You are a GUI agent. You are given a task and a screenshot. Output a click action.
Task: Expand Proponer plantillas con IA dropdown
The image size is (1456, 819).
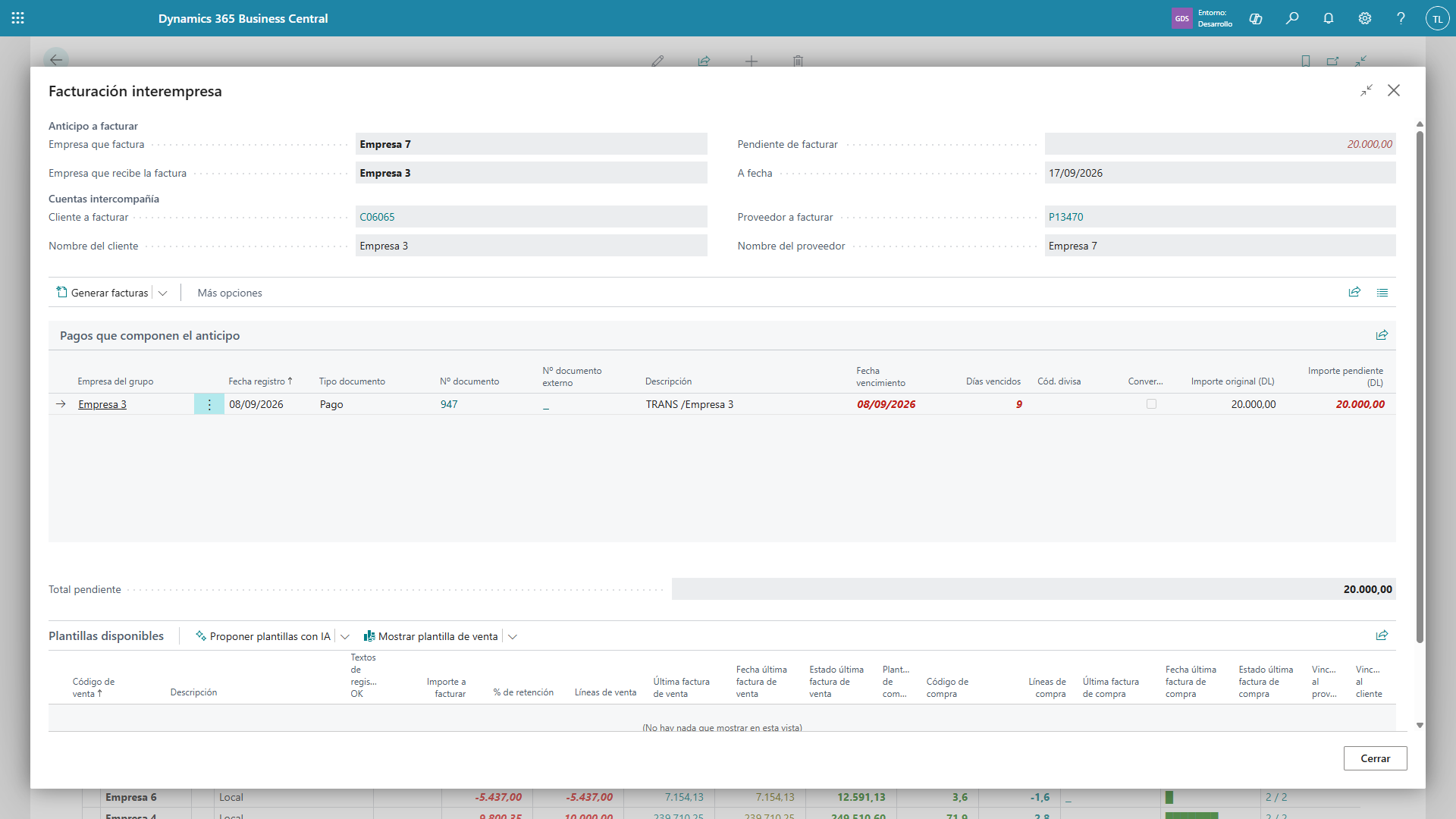pos(345,636)
